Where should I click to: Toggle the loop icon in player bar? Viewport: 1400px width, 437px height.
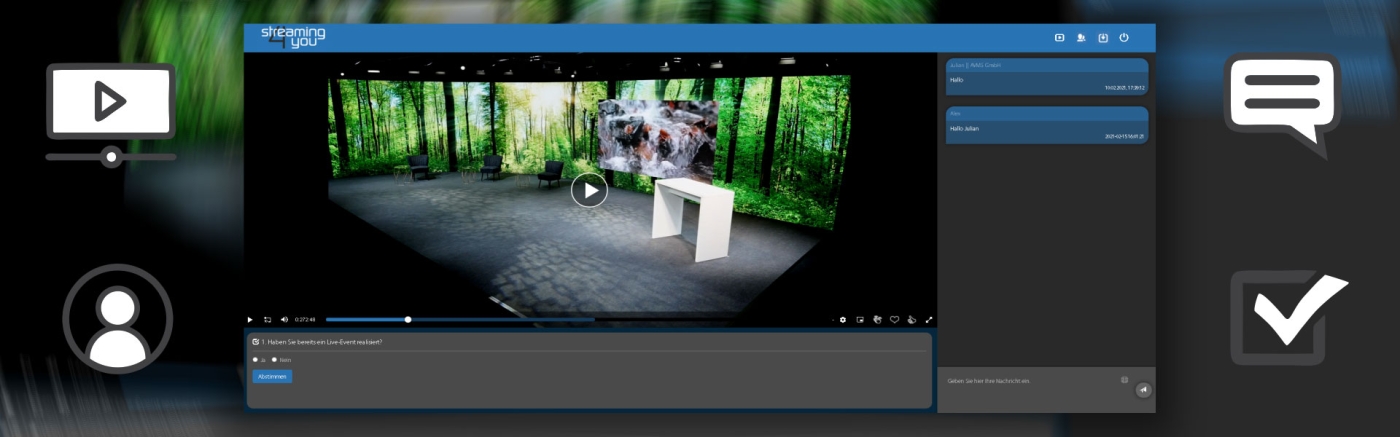click(x=268, y=320)
